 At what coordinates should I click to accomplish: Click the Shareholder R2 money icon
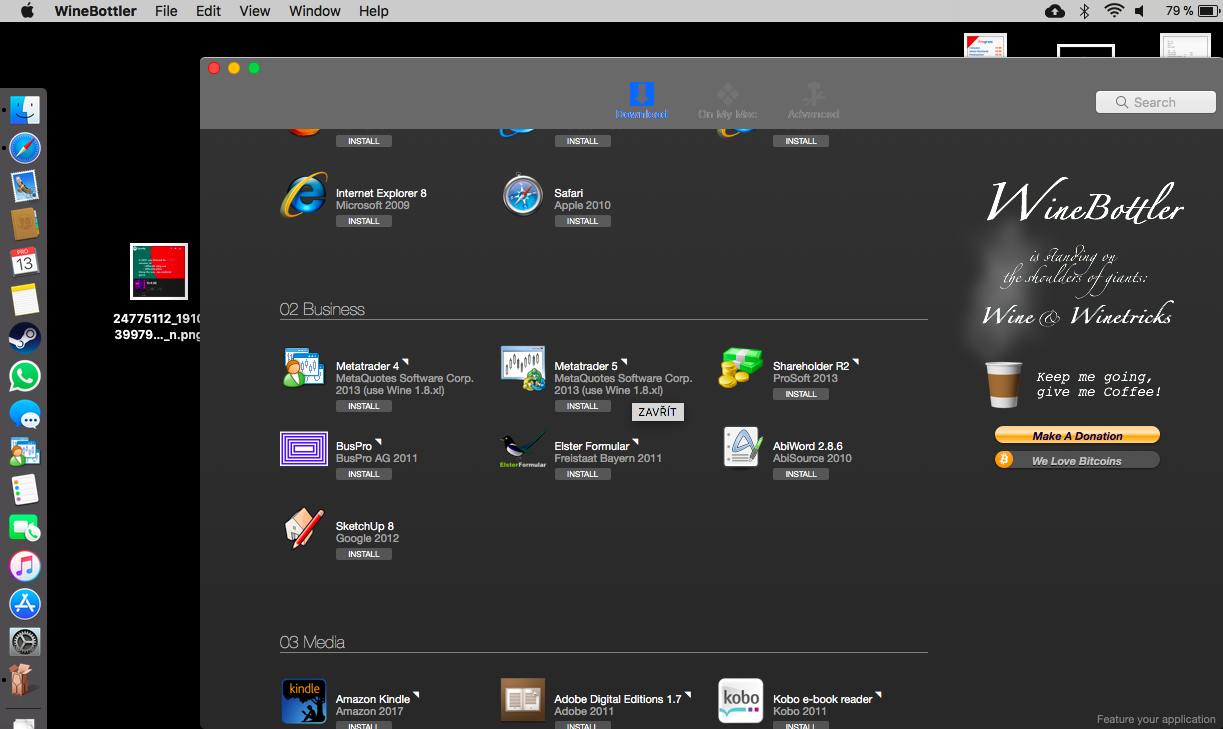tap(741, 368)
